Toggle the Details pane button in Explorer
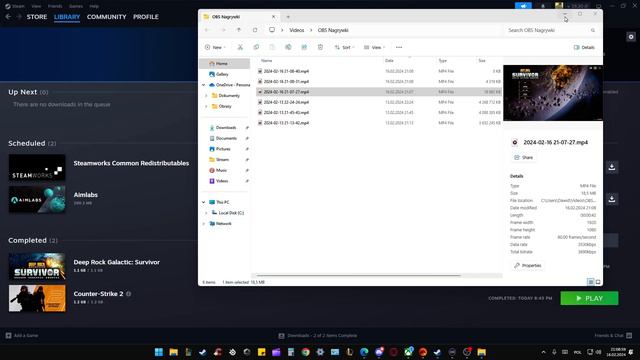640x360 pixels. [584, 47]
